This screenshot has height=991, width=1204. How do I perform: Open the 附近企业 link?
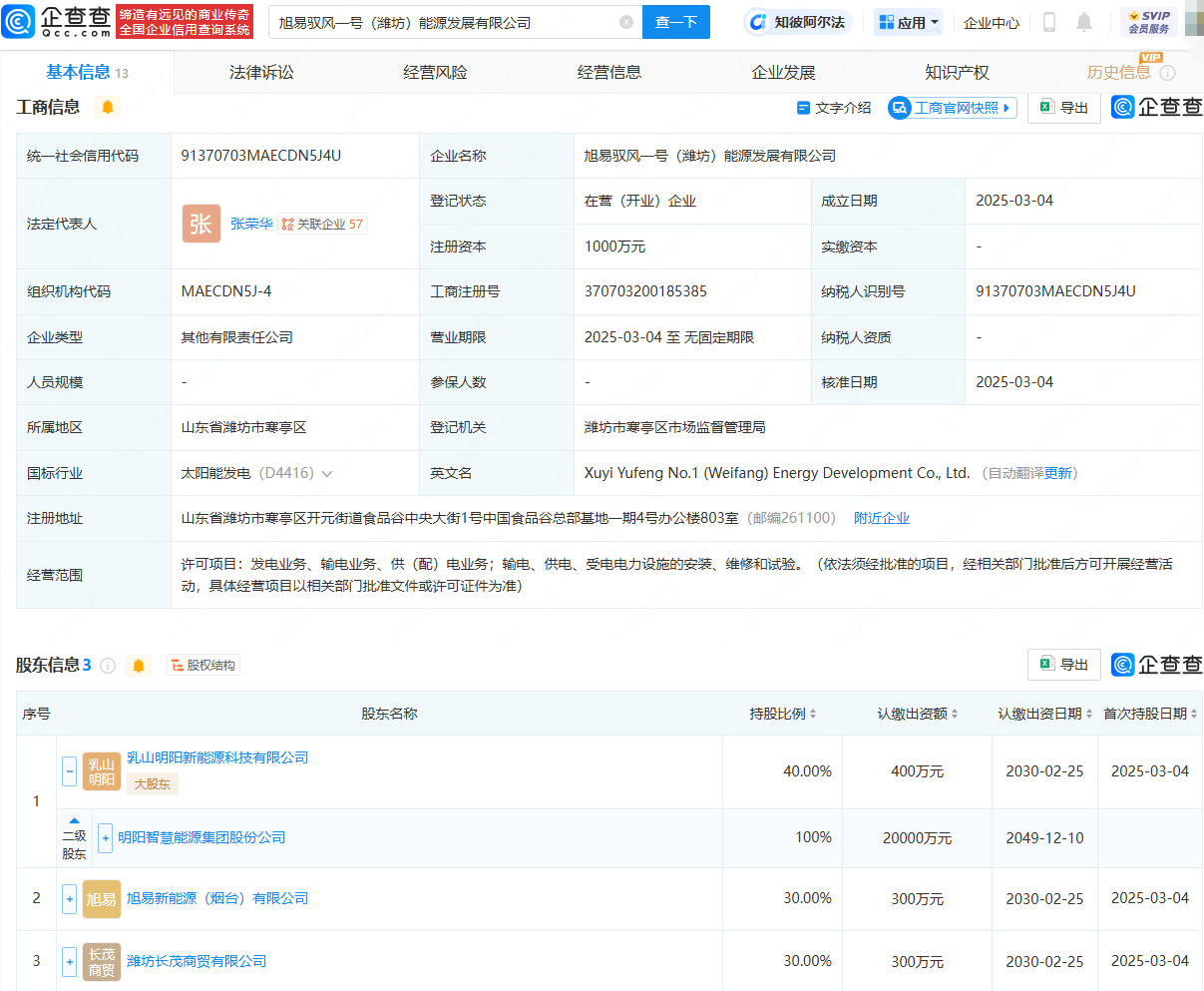click(x=882, y=518)
